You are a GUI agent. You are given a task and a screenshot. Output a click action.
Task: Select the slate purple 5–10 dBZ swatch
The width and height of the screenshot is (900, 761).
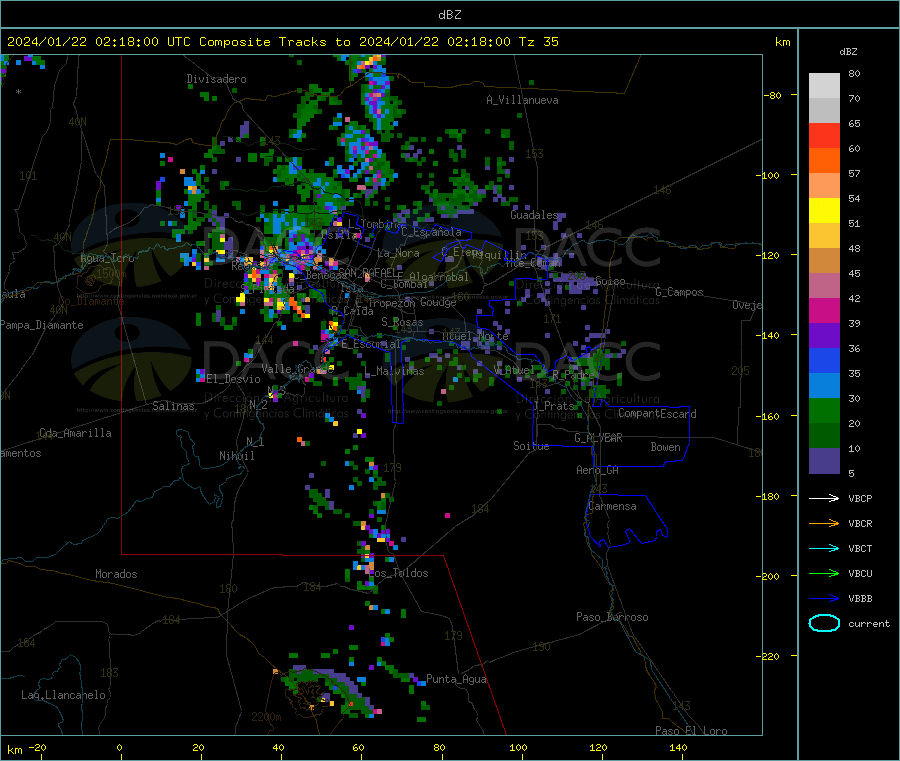(824, 461)
